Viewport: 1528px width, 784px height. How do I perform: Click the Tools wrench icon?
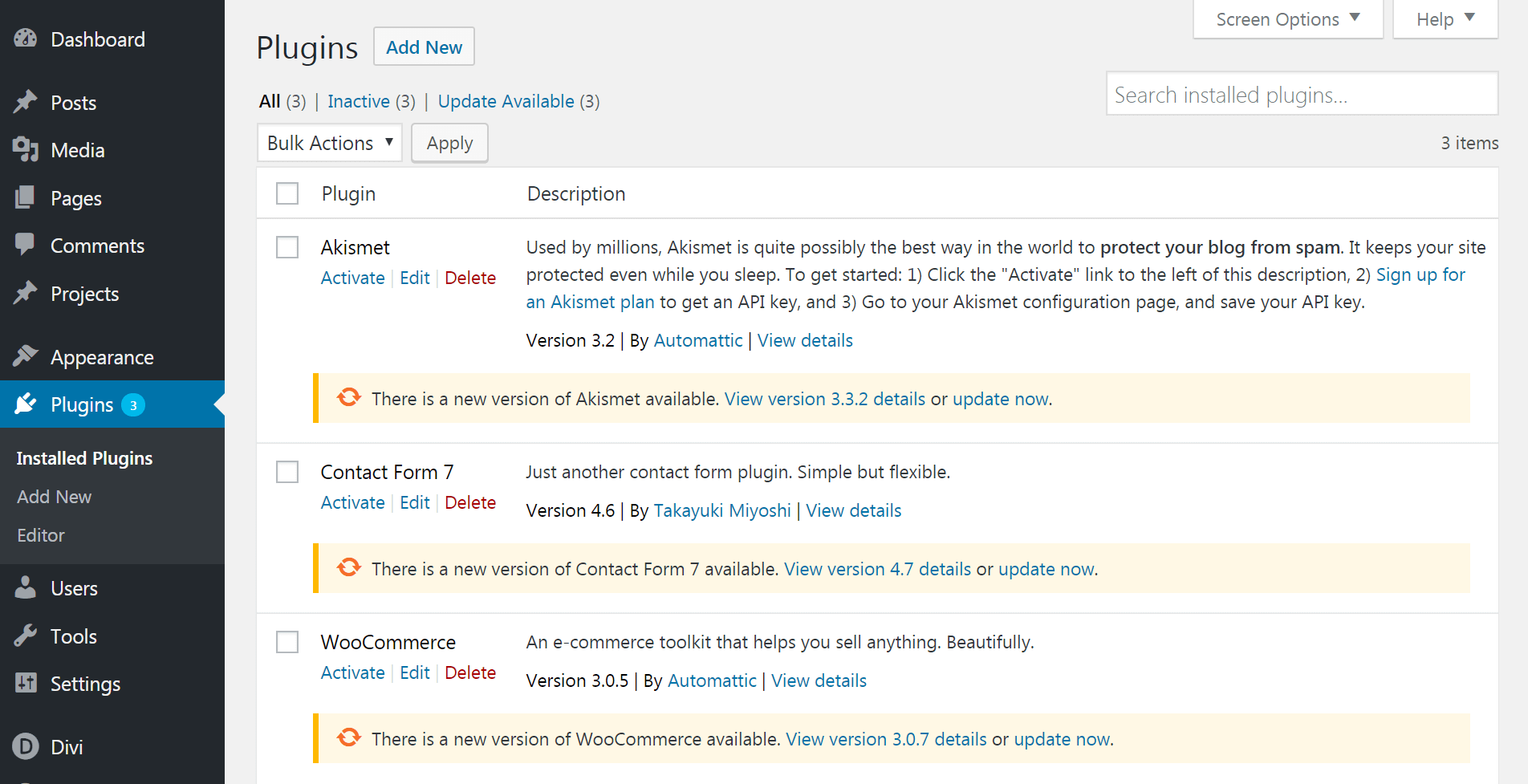pyautogui.click(x=26, y=636)
